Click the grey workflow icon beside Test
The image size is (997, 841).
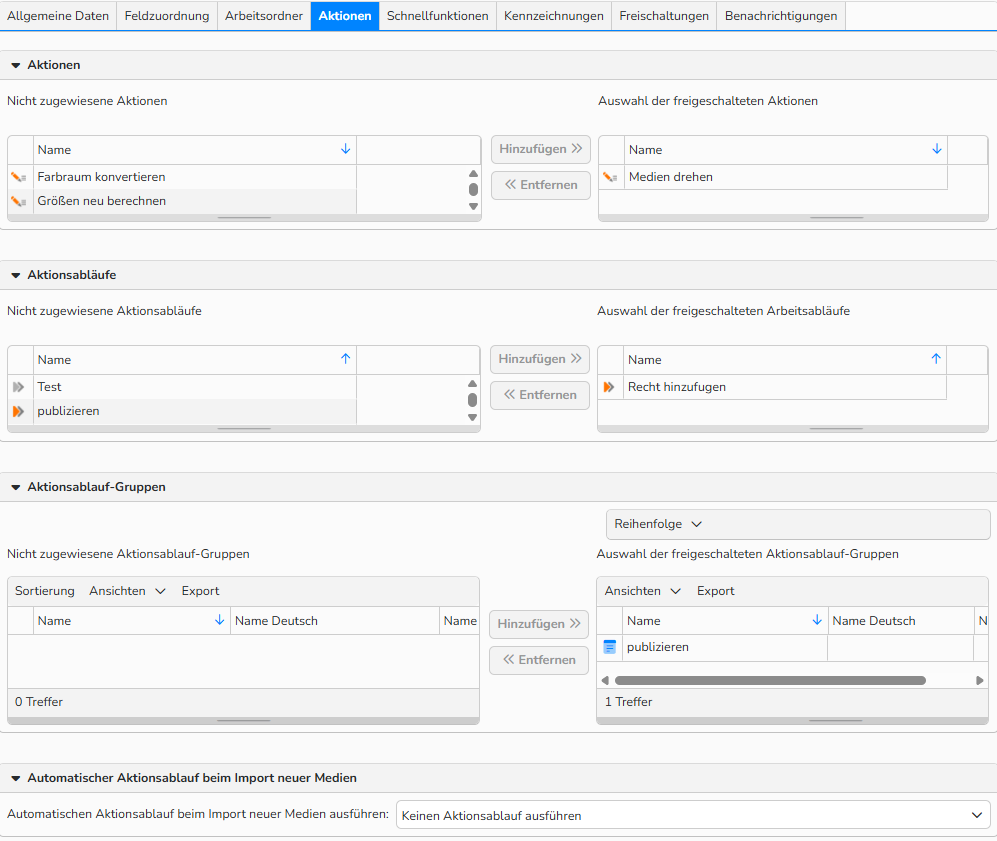coord(18,387)
